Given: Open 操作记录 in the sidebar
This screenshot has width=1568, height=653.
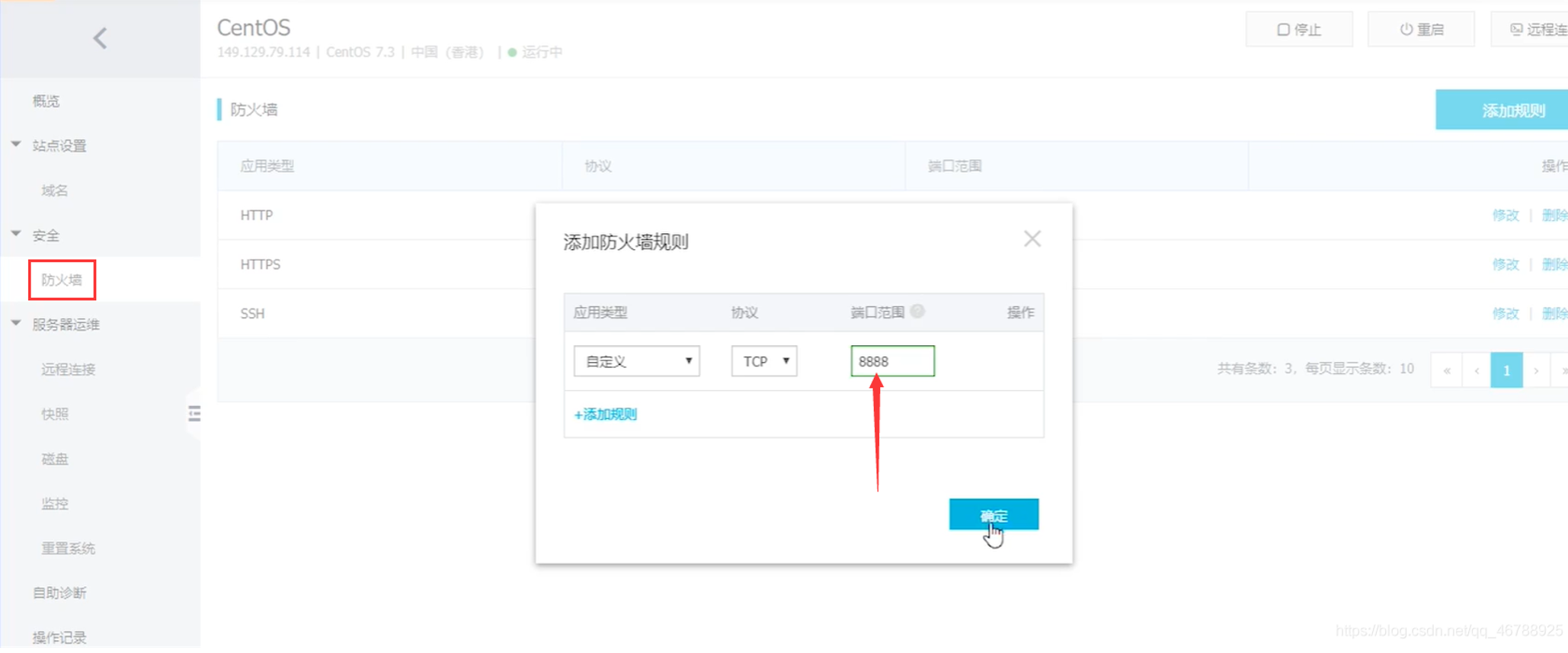Looking at the screenshot, I should coord(59,637).
